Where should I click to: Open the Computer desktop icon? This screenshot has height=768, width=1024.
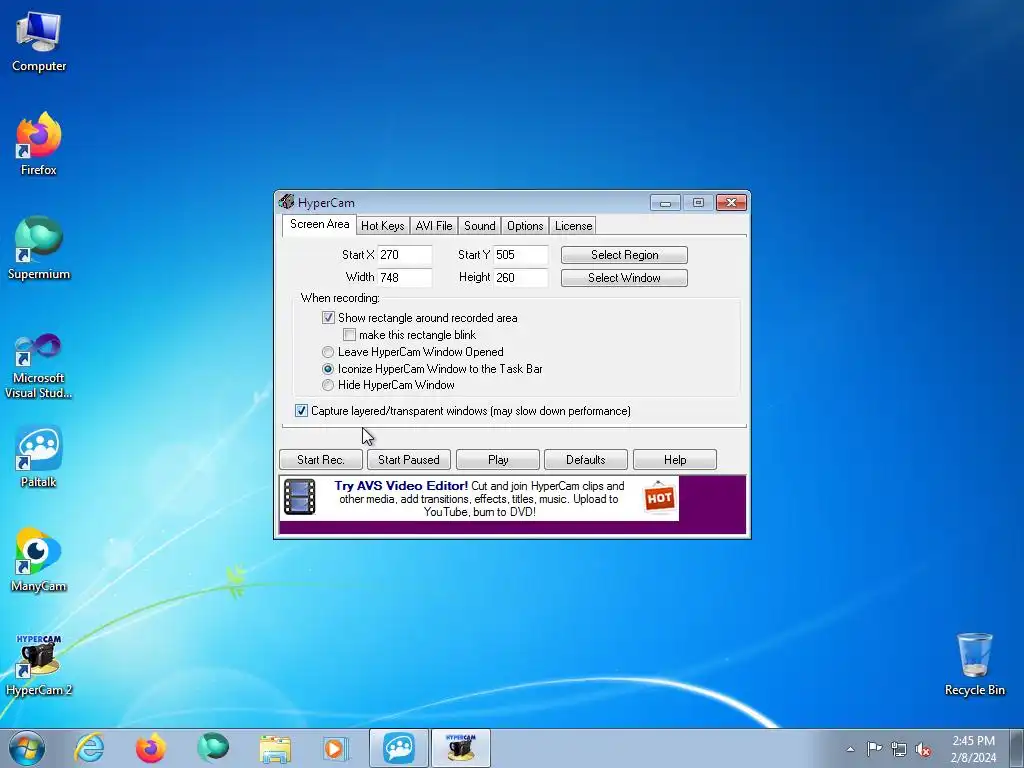[x=39, y=41]
